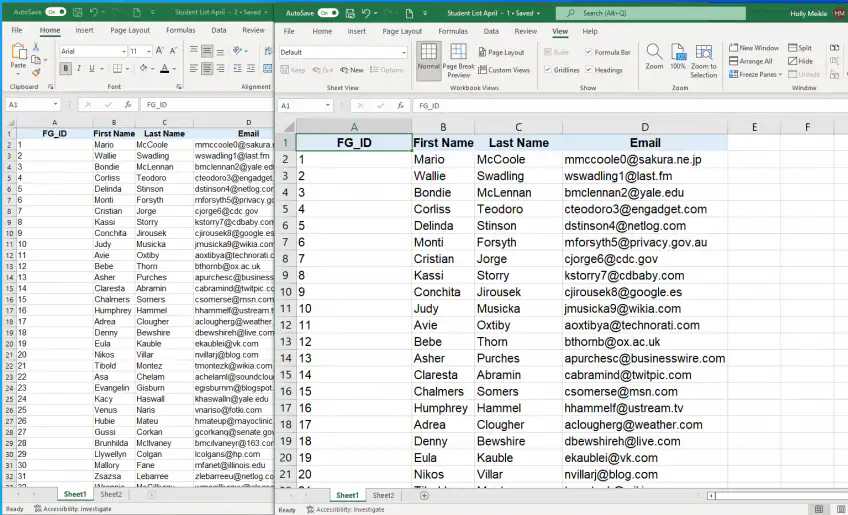Increase indent in left window

[251, 68]
